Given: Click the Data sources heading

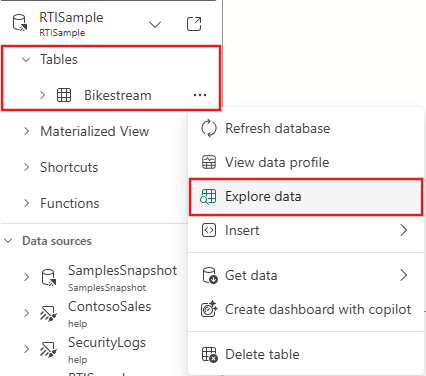Looking at the screenshot, I should [57, 241].
